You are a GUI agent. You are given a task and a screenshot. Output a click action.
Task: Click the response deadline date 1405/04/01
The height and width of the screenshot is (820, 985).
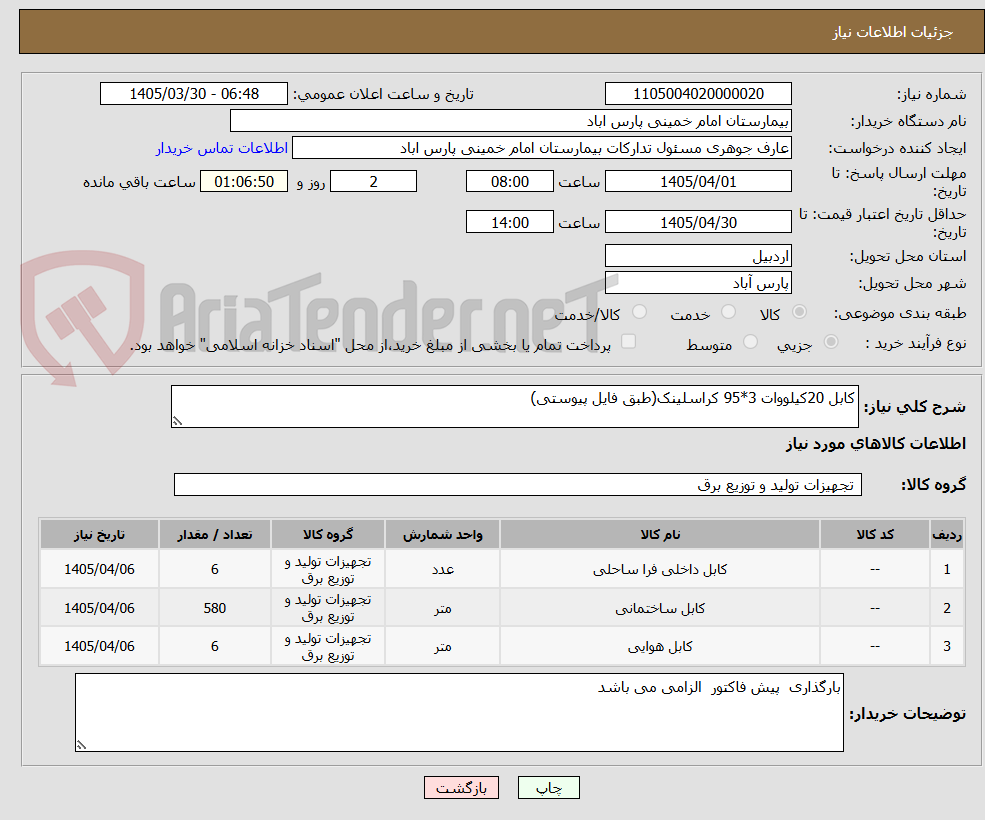[698, 182]
